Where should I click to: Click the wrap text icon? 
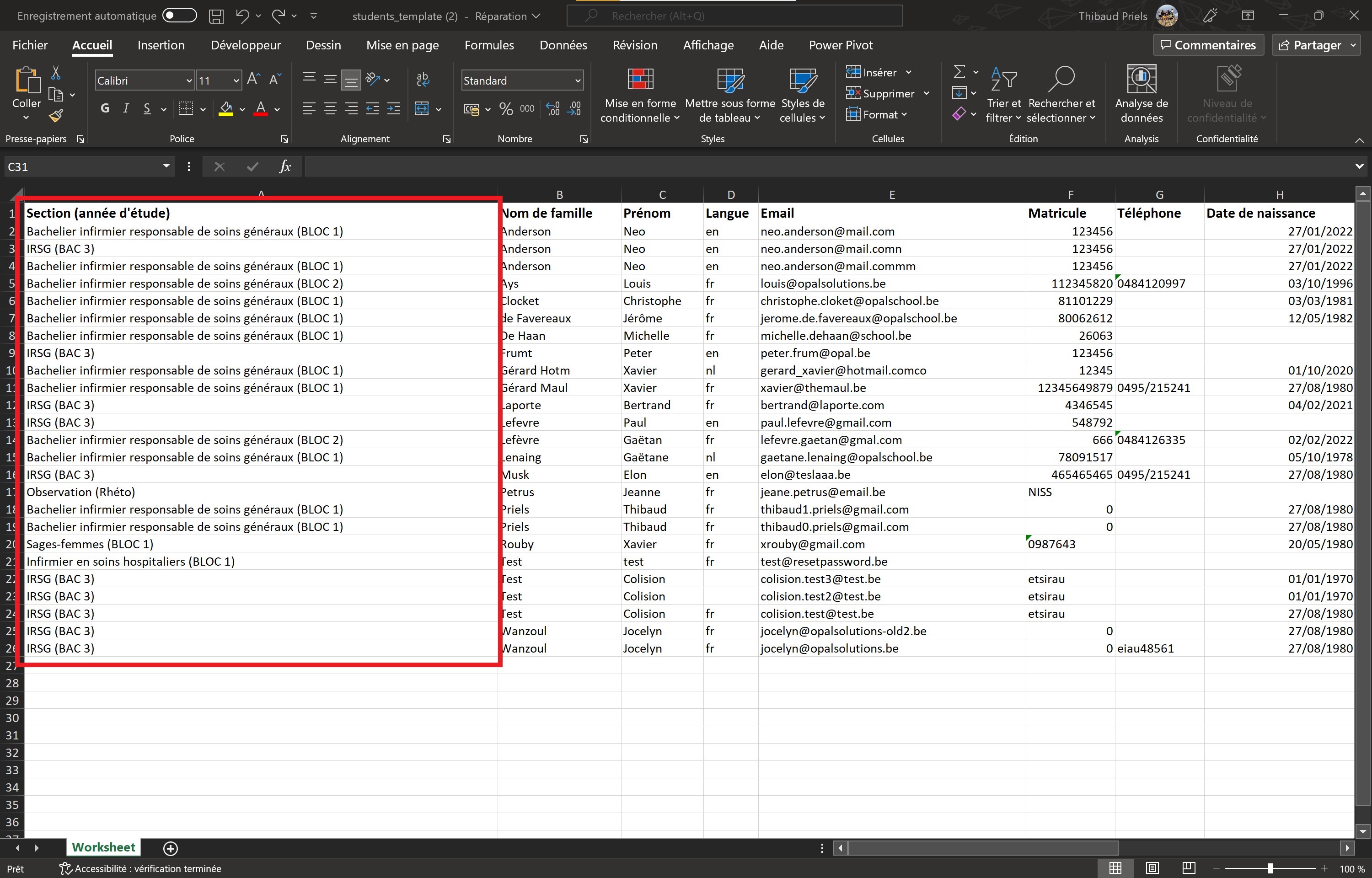(423, 79)
